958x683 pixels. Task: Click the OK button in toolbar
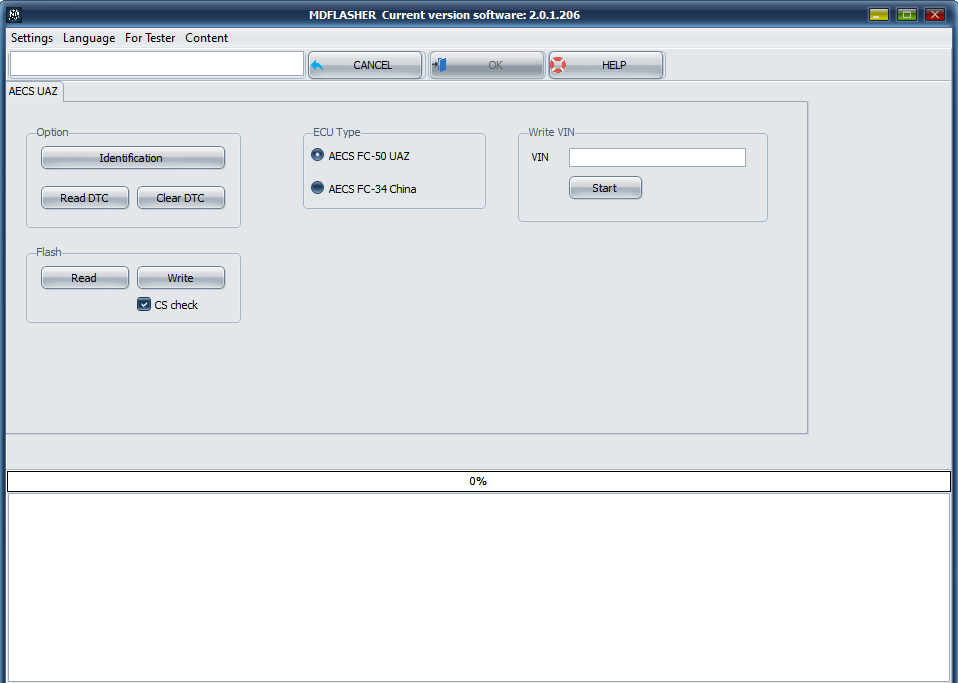tap(487, 65)
